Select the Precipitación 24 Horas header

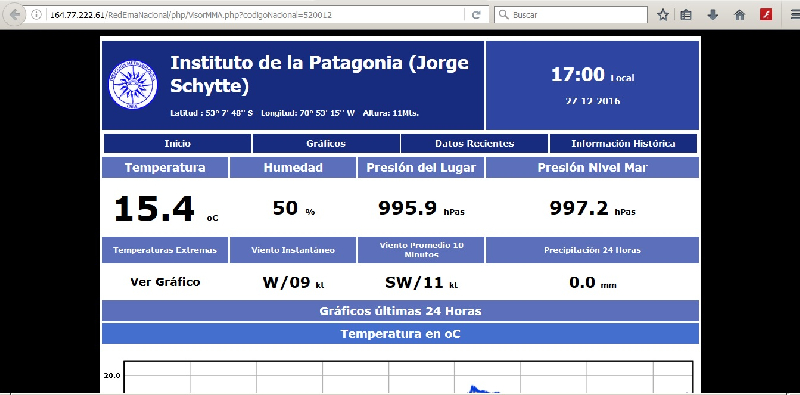[x=592, y=250]
